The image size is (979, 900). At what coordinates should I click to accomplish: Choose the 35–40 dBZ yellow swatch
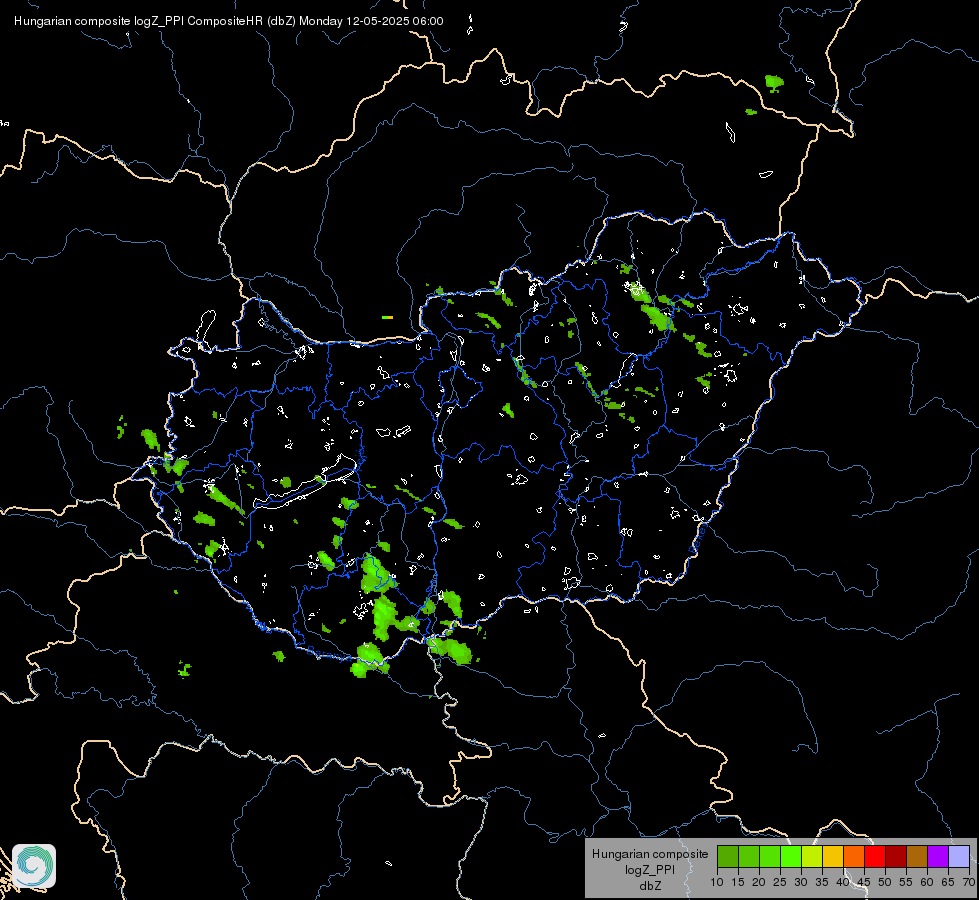click(833, 856)
